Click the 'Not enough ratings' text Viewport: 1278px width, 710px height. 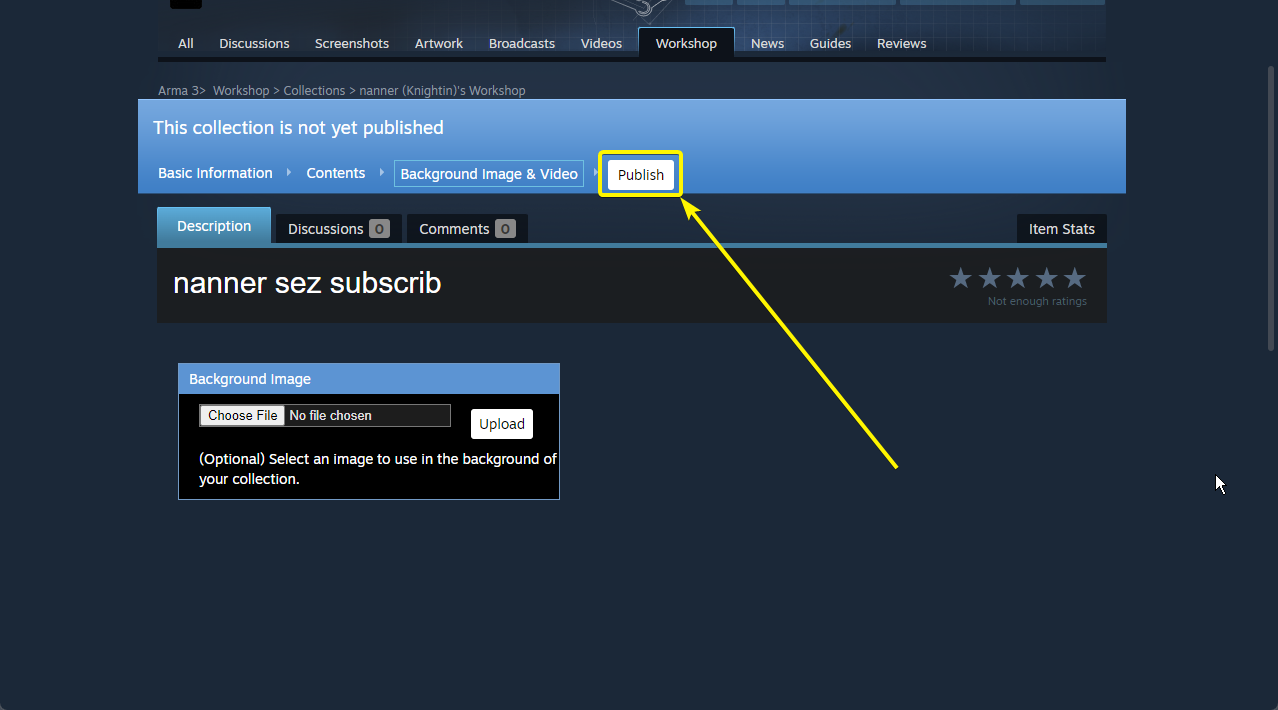point(1037,301)
